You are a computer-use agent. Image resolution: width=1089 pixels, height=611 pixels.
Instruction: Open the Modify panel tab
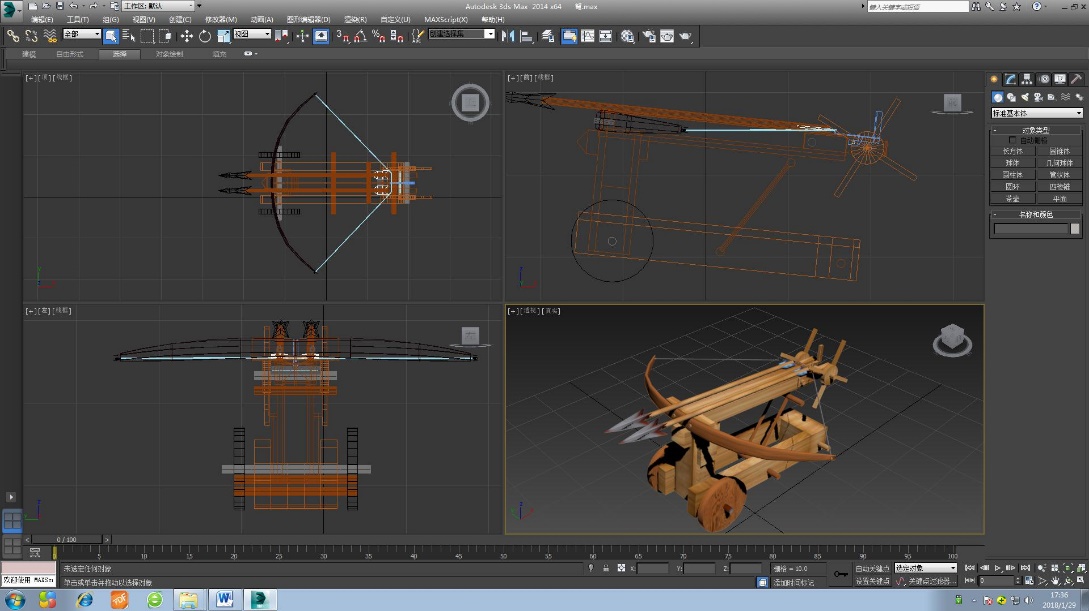click(1011, 79)
